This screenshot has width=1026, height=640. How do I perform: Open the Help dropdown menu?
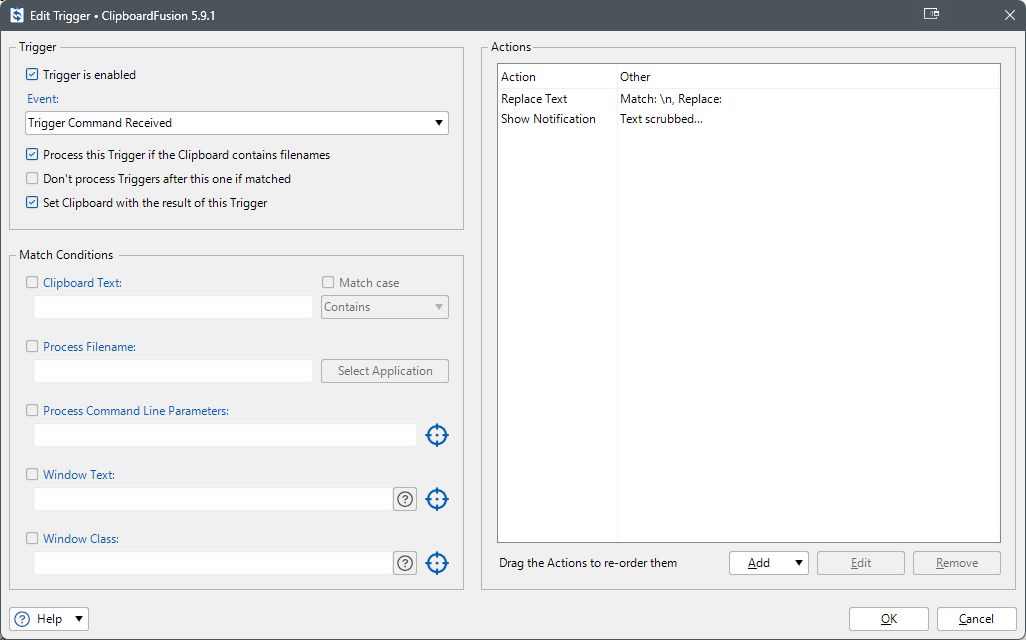(x=49, y=619)
